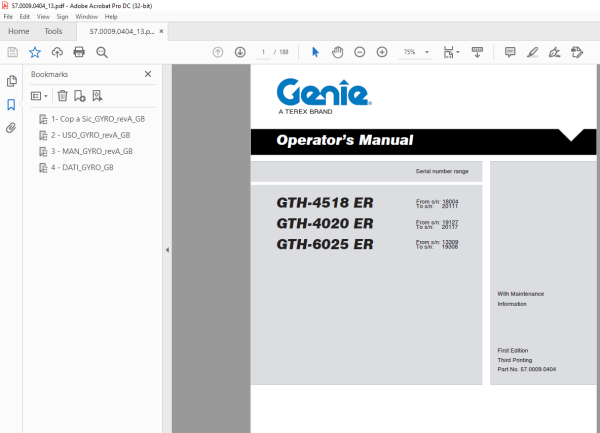The width and height of the screenshot is (600, 433).
Task: Go to next page with the down arrow
Action: pos(240,52)
